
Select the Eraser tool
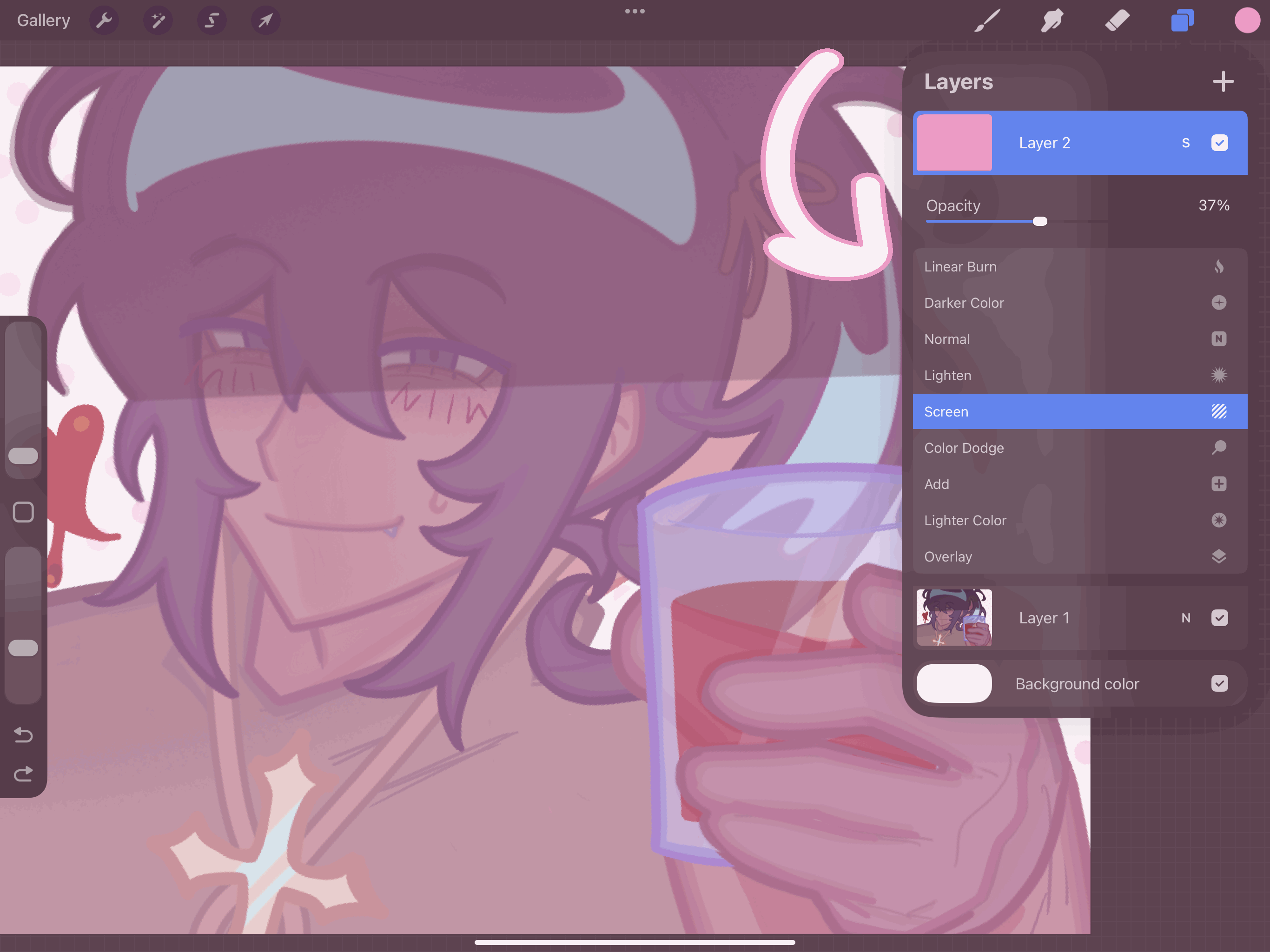coord(1117,20)
